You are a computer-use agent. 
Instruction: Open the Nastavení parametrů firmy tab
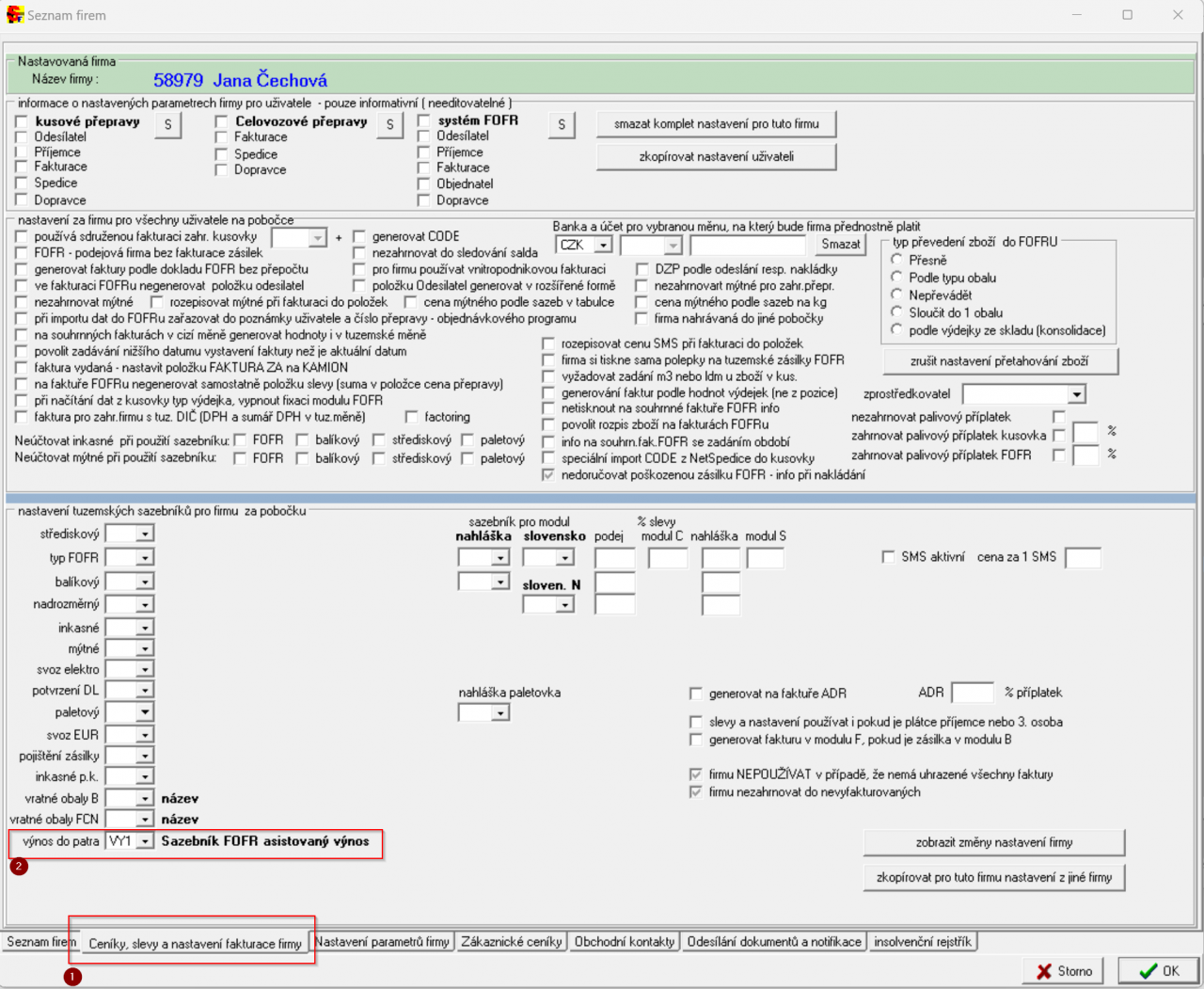382,942
